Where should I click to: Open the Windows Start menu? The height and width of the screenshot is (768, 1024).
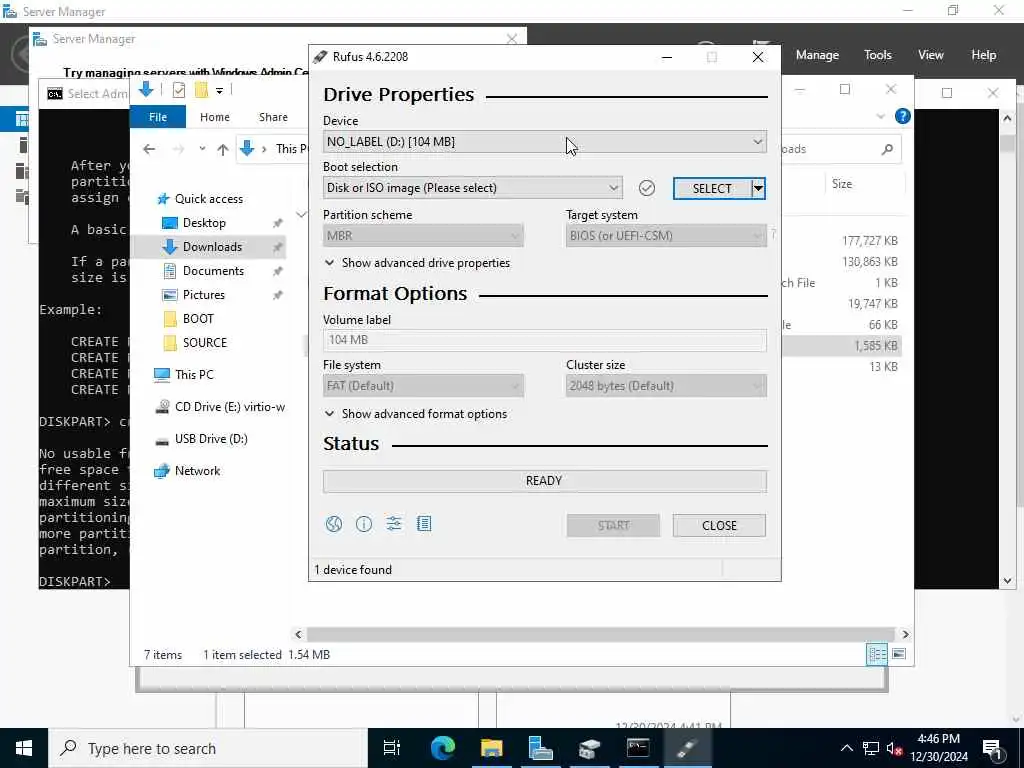point(24,748)
